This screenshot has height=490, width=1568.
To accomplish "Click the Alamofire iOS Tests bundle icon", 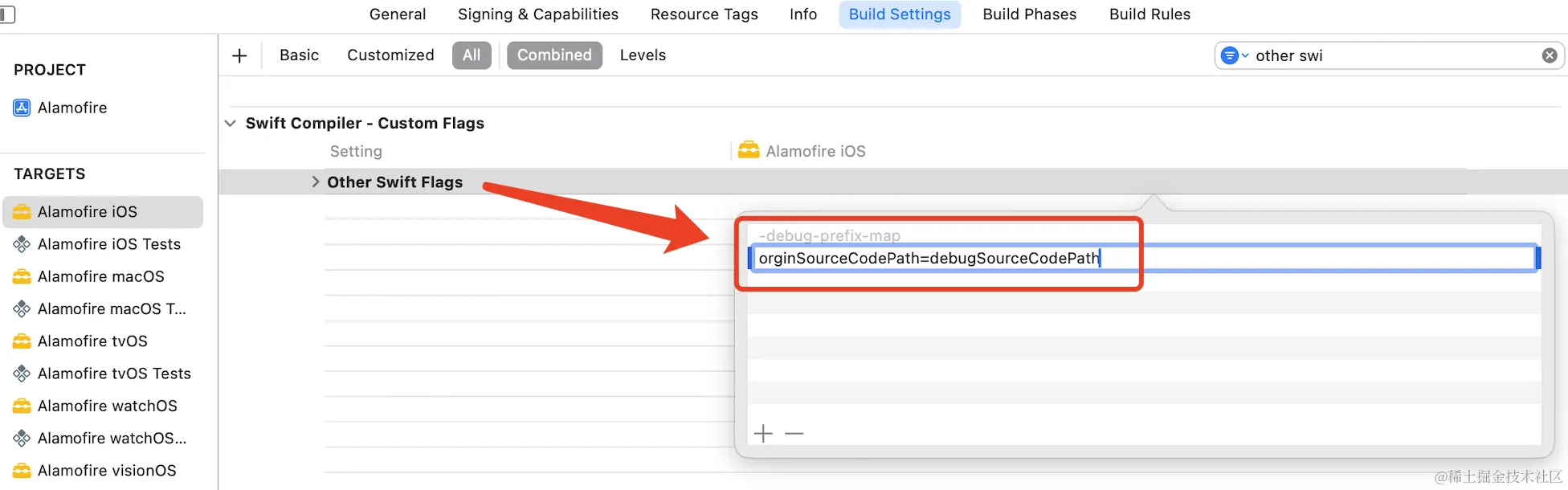I will pos(22,244).
